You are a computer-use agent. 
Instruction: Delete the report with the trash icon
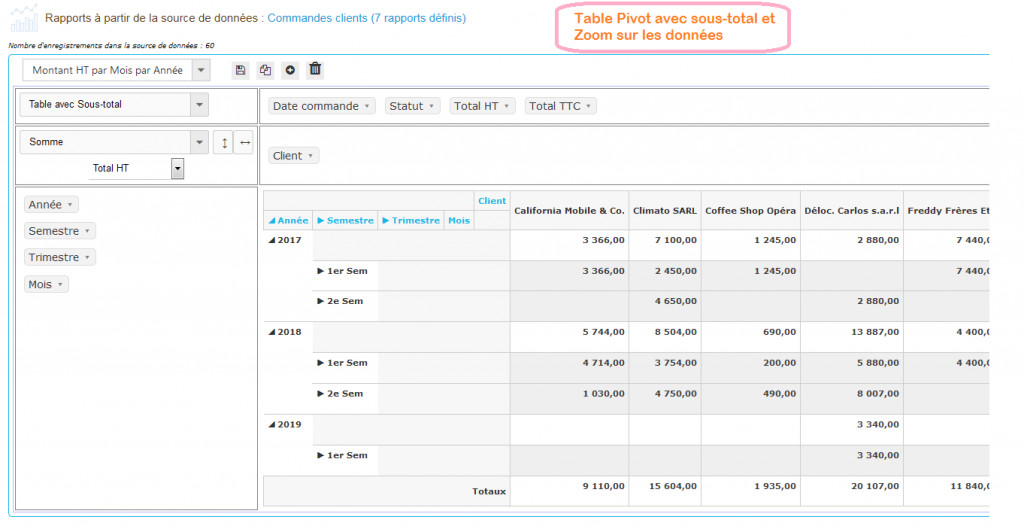[315, 70]
